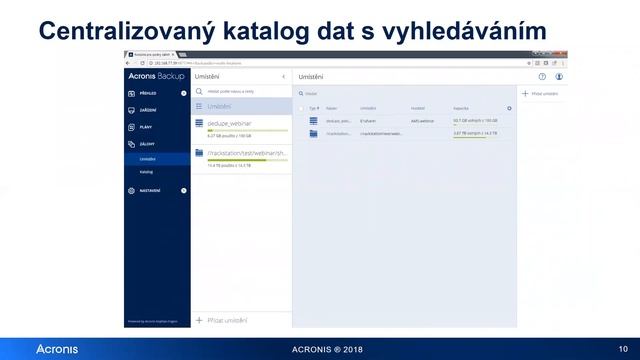Viewport: 640px width, 360px height.
Task: Click the magnifier icon in middle panel search
Action: tap(199, 91)
